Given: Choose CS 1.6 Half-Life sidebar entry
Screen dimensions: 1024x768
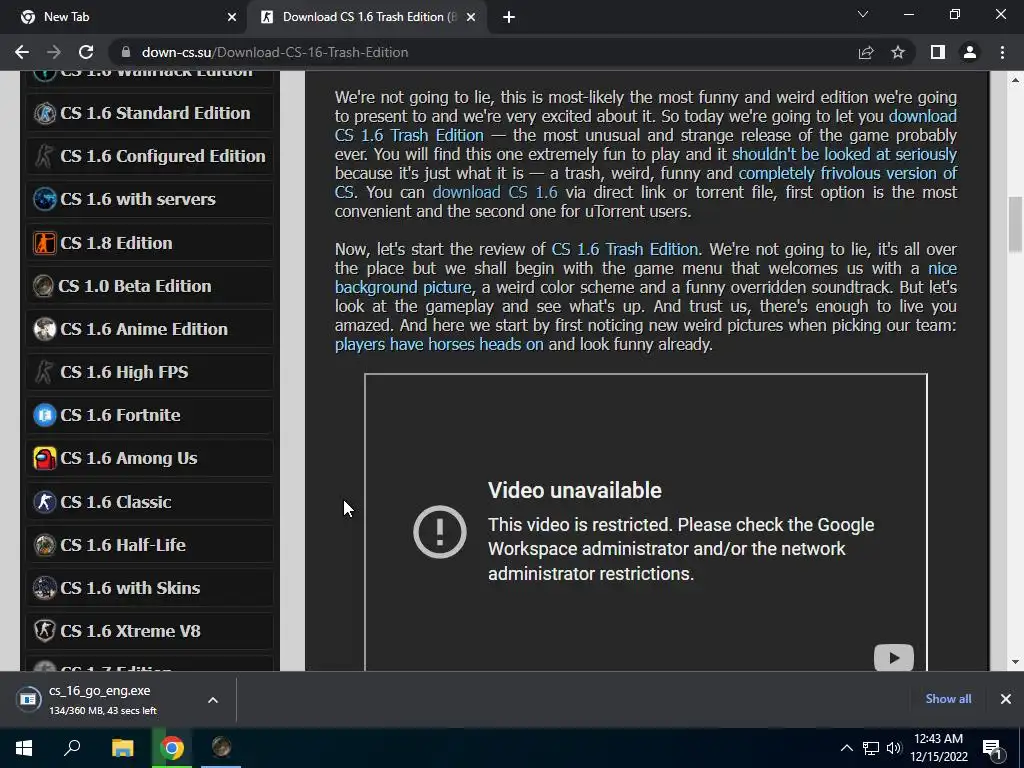Looking at the screenshot, I should click(123, 545).
